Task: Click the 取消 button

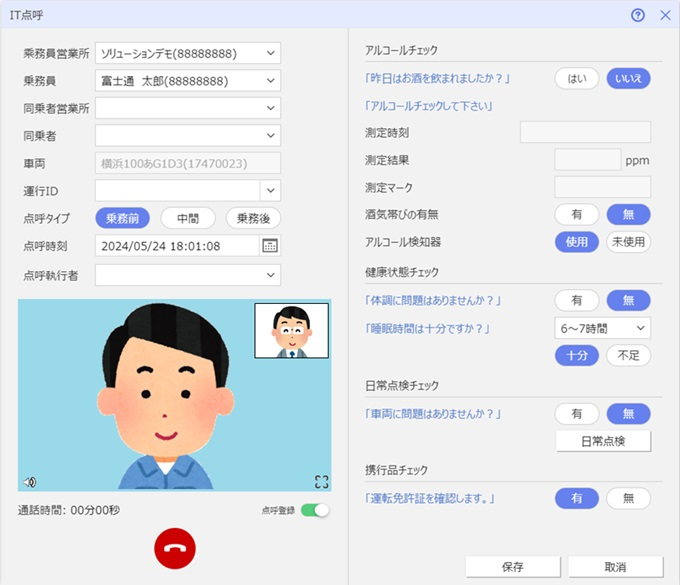Action: click(615, 567)
